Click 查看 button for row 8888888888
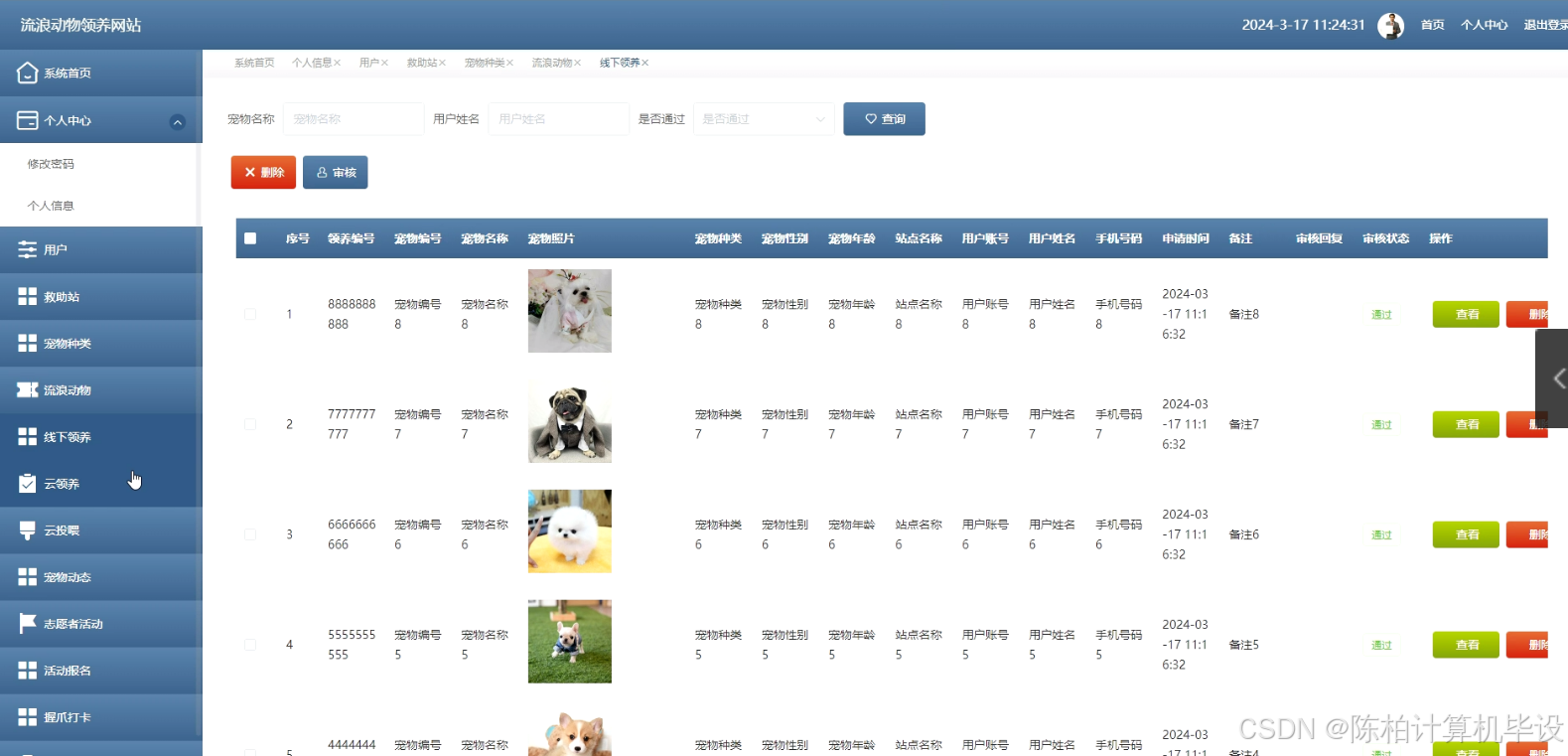Screen dimensions: 1568x756 point(1466,314)
